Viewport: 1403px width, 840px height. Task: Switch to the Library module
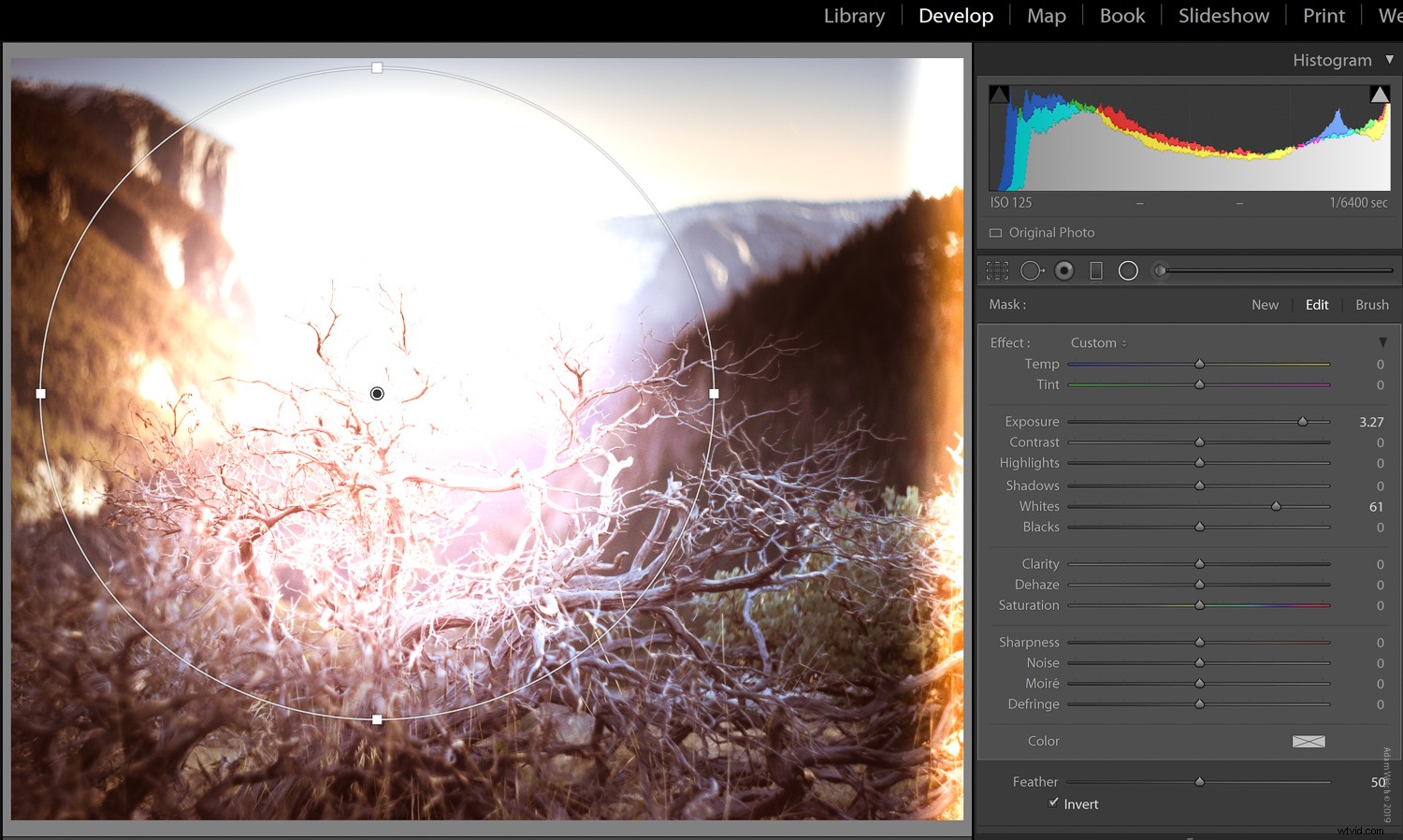[x=853, y=15]
